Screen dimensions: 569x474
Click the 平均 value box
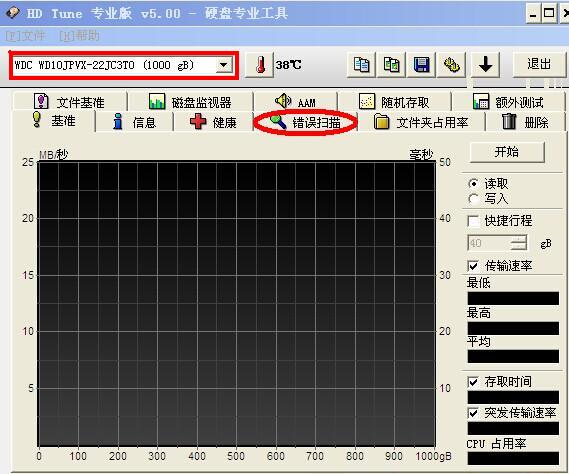click(513, 356)
